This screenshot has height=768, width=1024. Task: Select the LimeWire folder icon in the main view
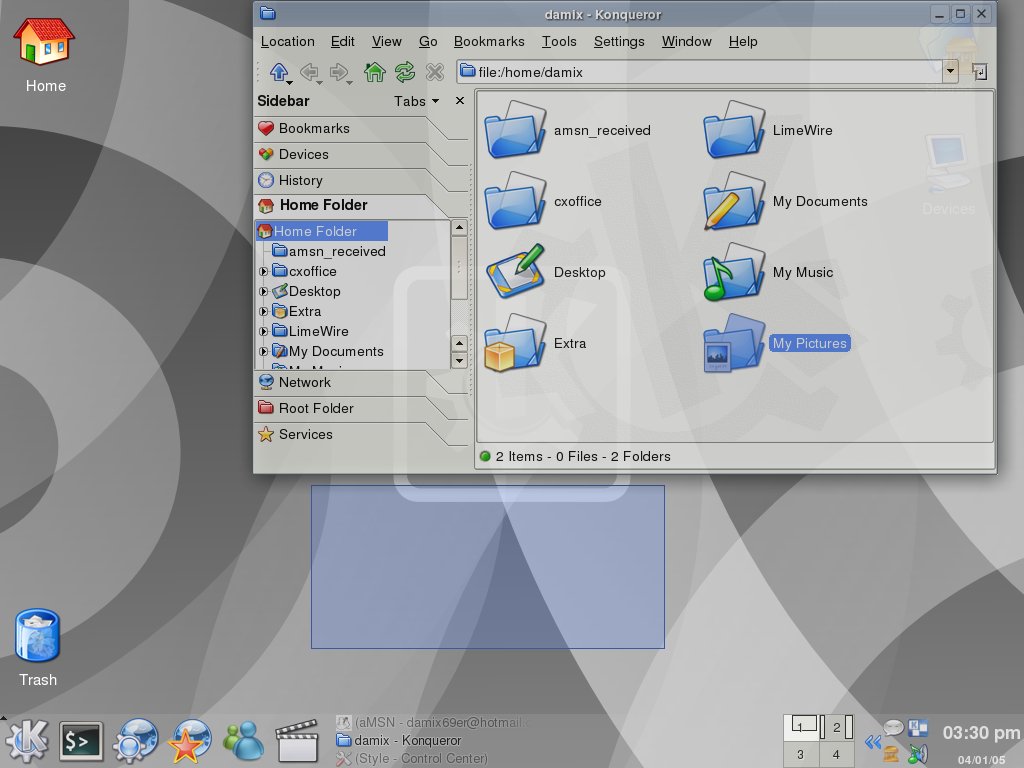tap(734, 129)
